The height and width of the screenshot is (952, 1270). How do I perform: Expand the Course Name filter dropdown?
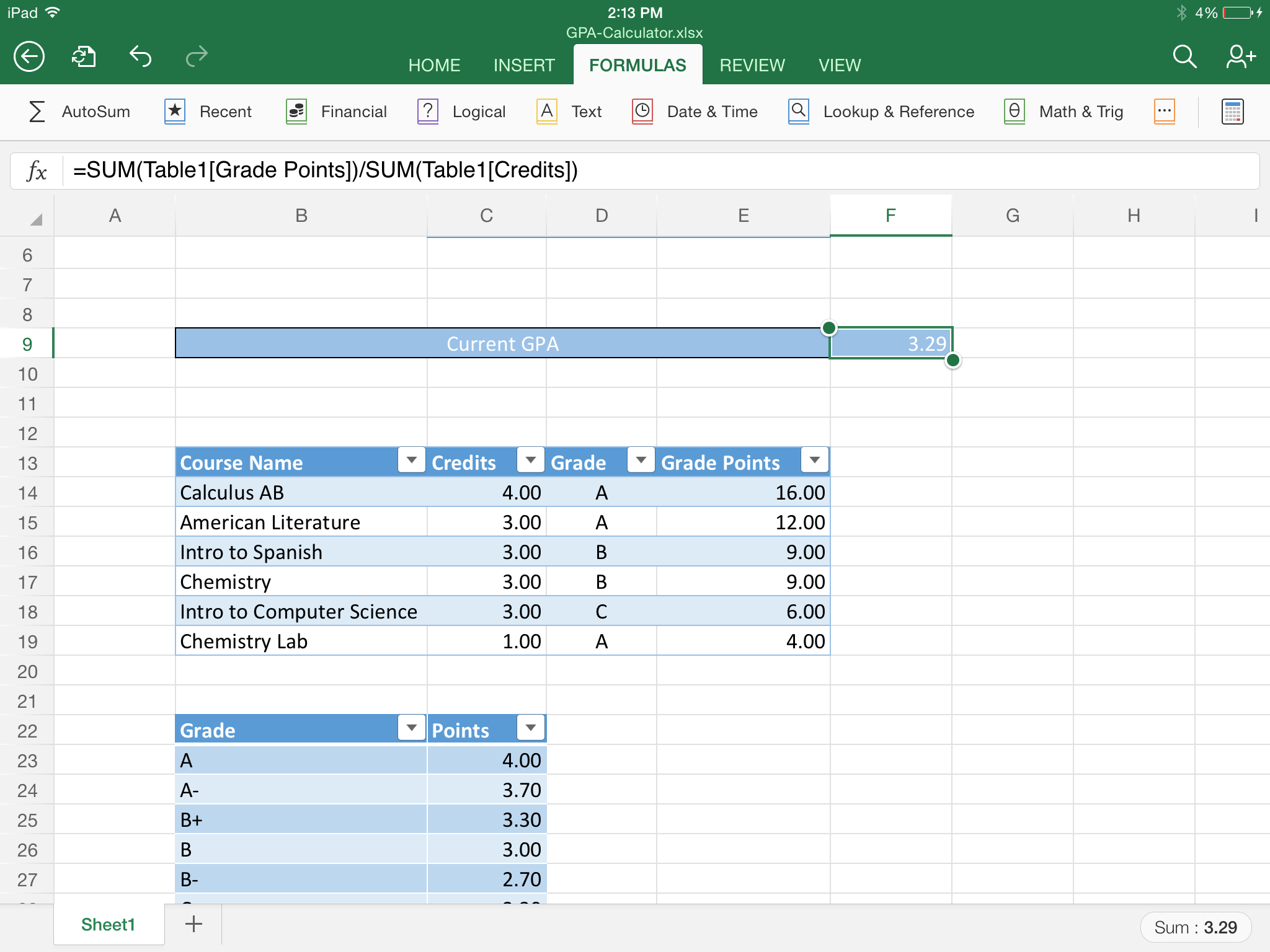coord(411,460)
